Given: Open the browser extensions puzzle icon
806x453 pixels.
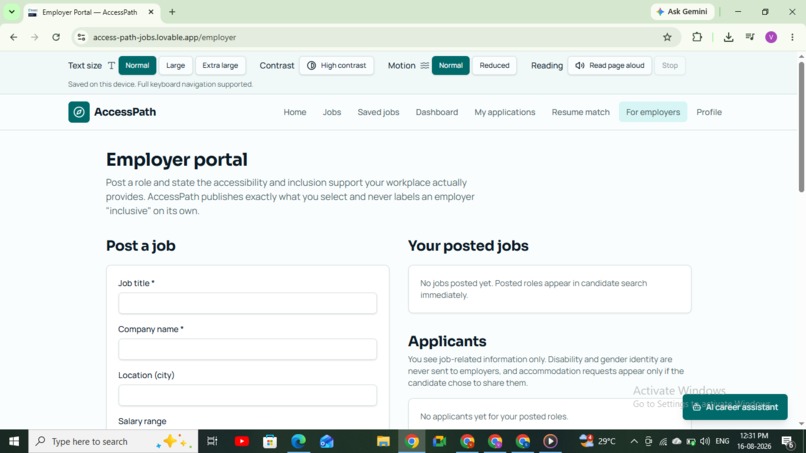Looking at the screenshot, I should coord(697,37).
